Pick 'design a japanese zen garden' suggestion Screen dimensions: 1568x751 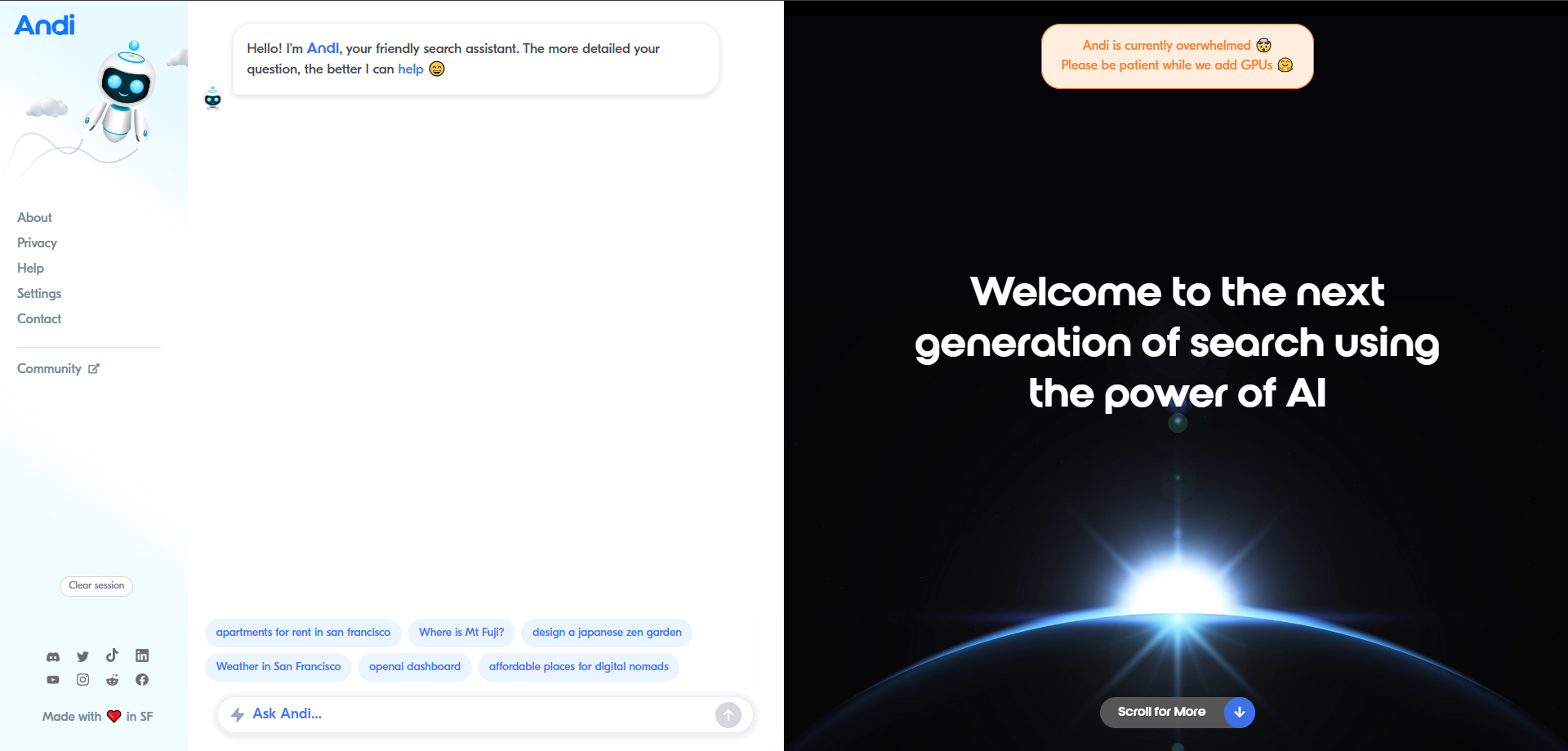[607, 633]
